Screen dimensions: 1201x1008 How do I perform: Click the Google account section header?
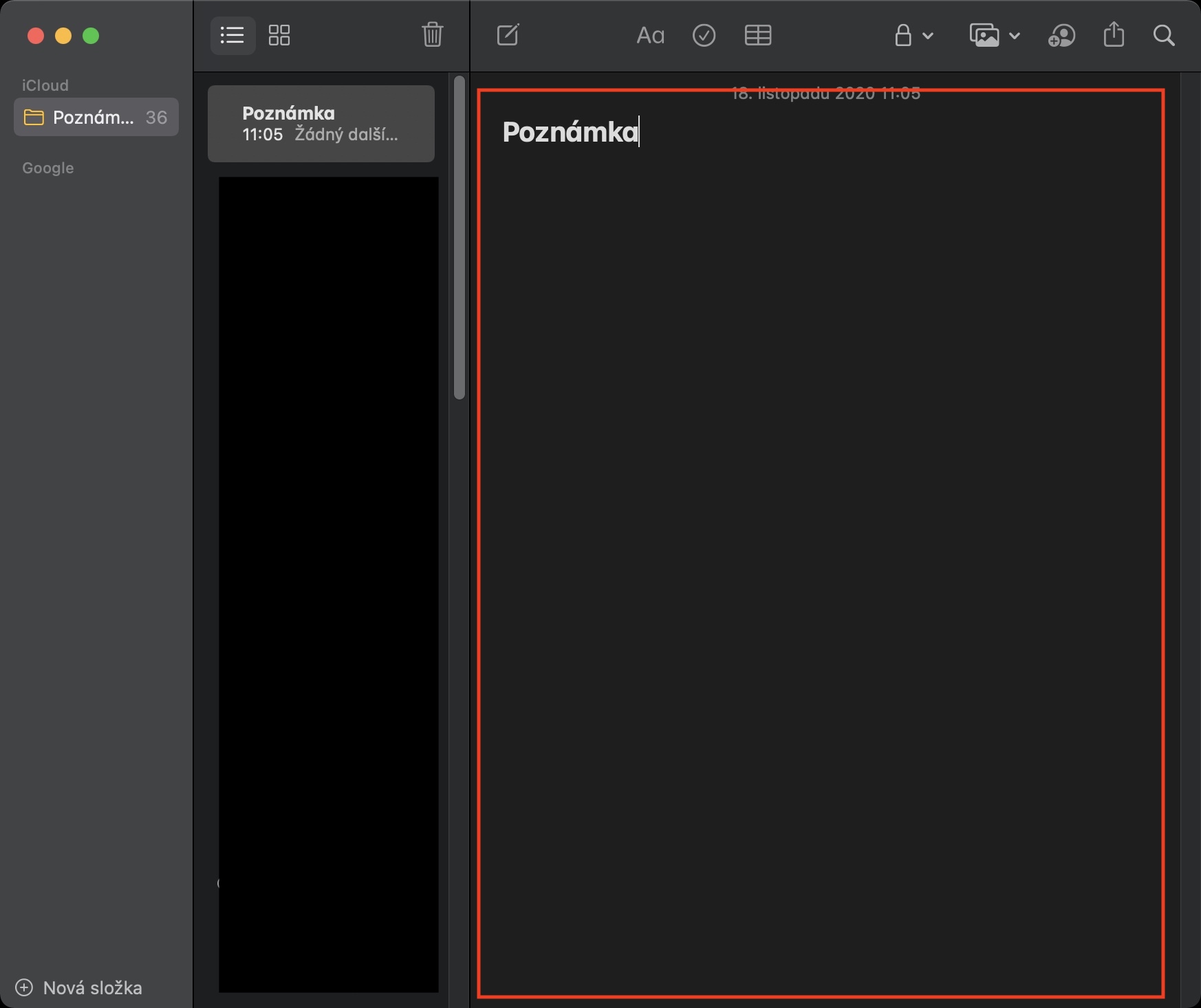[47, 168]
